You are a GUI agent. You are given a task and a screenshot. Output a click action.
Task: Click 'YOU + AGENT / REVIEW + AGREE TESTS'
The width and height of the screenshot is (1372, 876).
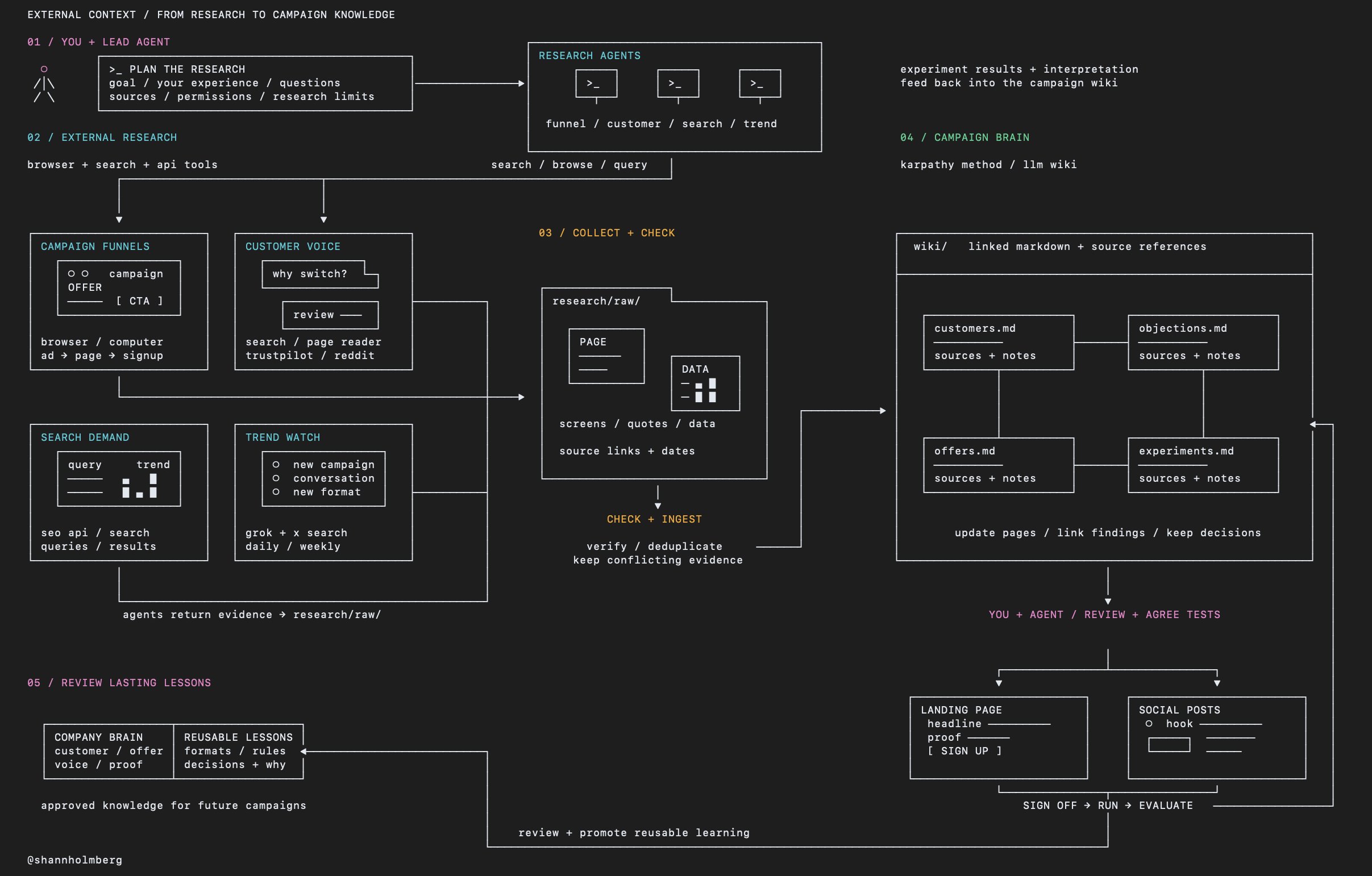coord(1104,615)
